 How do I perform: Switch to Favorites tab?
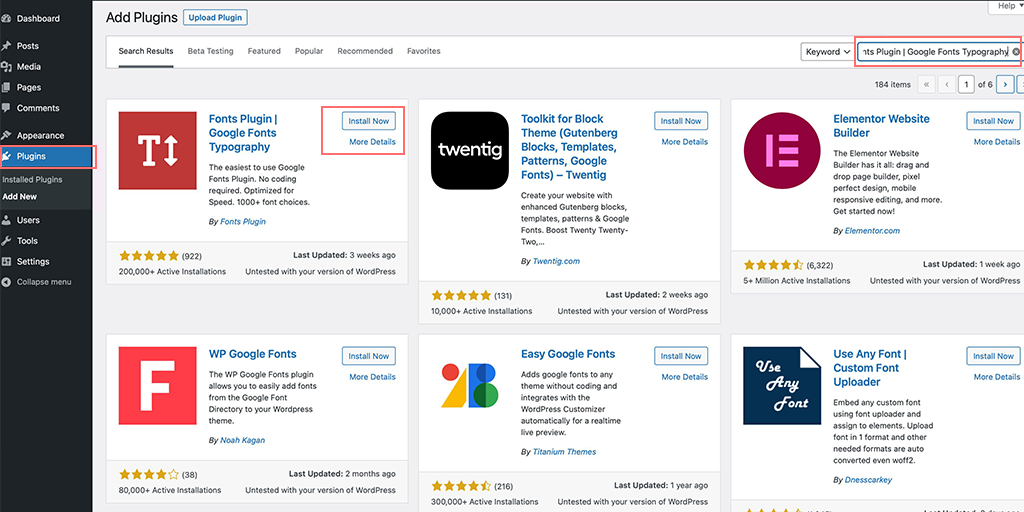(423, 51)
